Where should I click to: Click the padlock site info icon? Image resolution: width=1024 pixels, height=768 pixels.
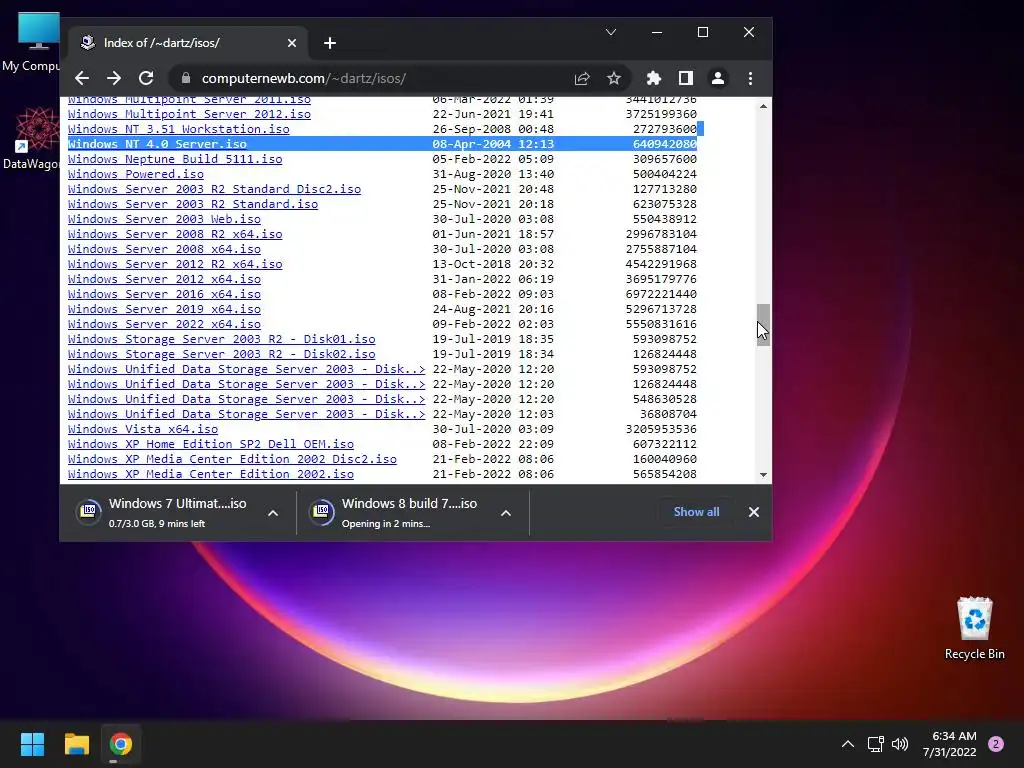tap(186, 78)
